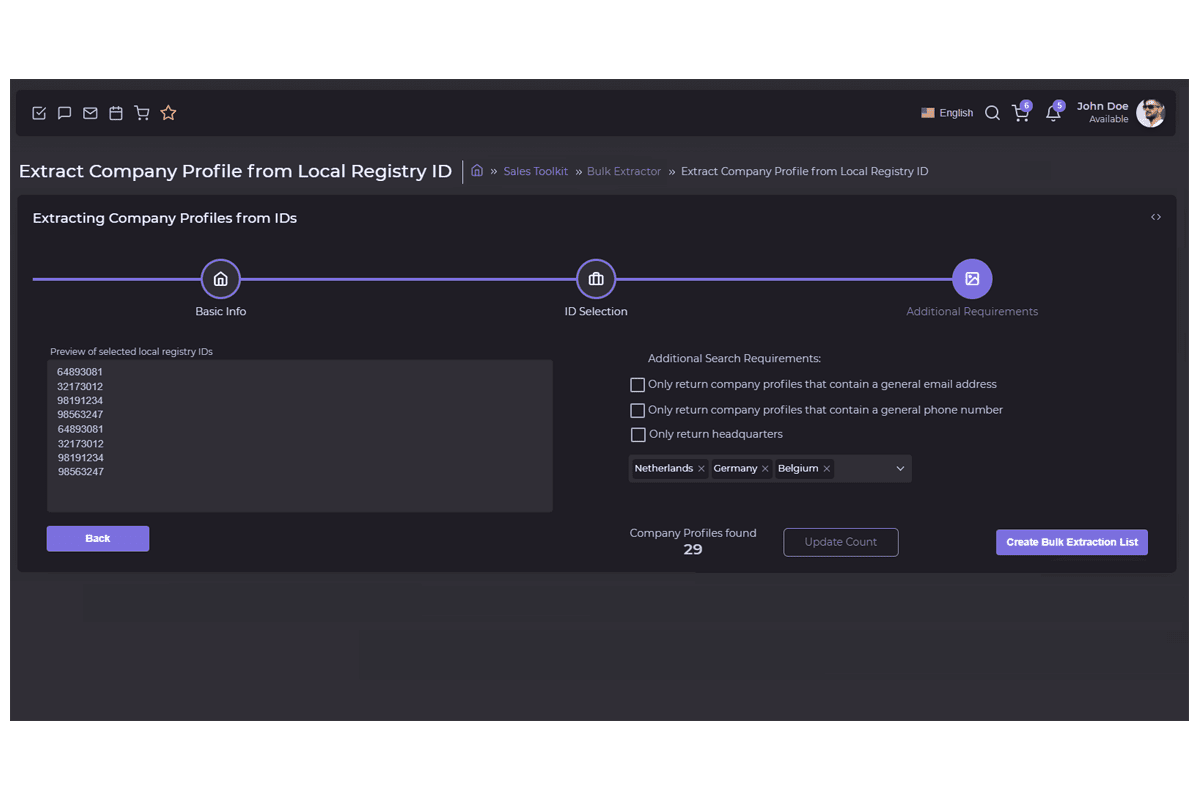Open the tasks checkbox icon in top bar

click(39, 113)
